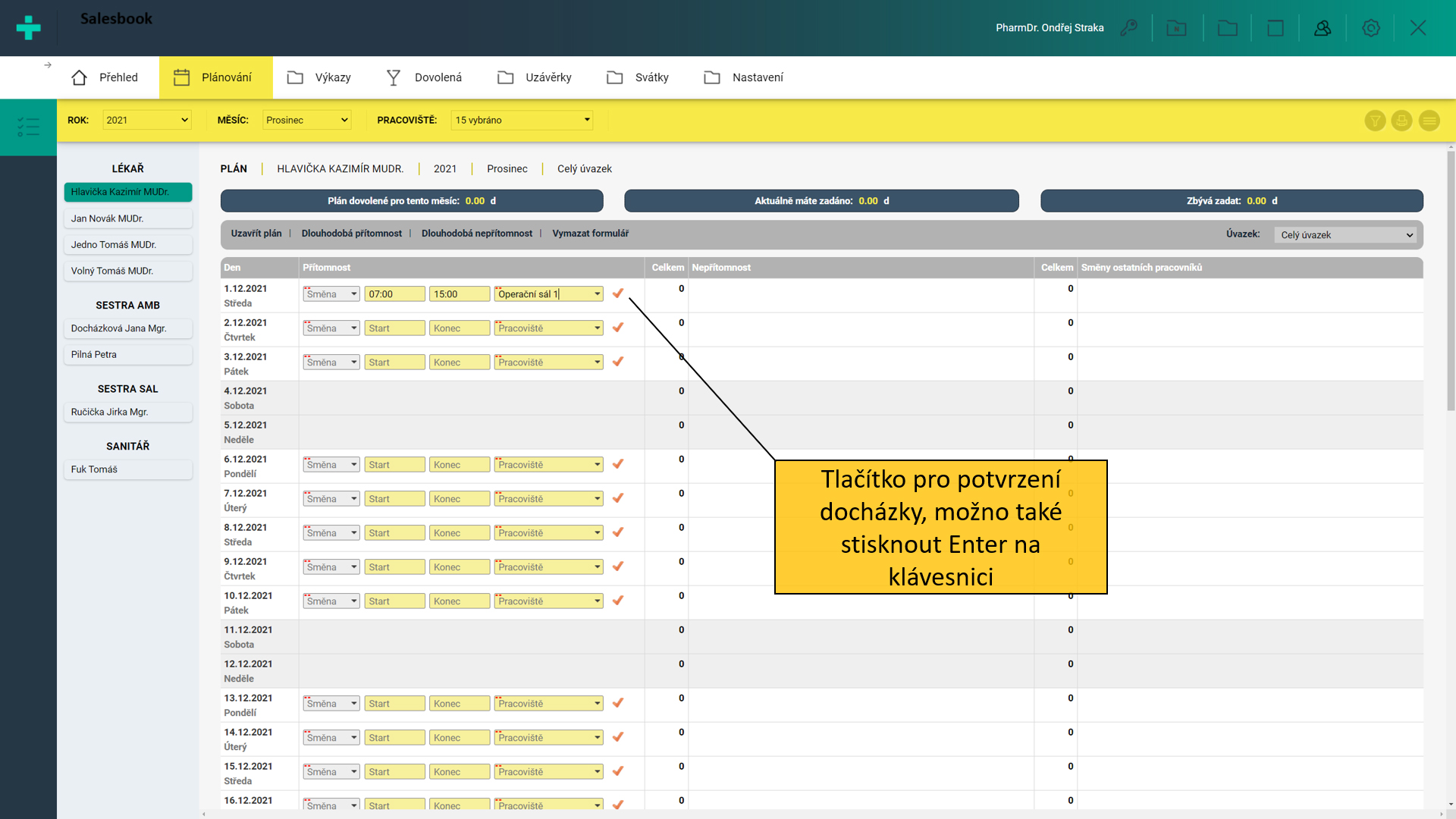Expand the Pracoviště 15 vybráno dropdown
1456x819 pixels.
(522, 120)
